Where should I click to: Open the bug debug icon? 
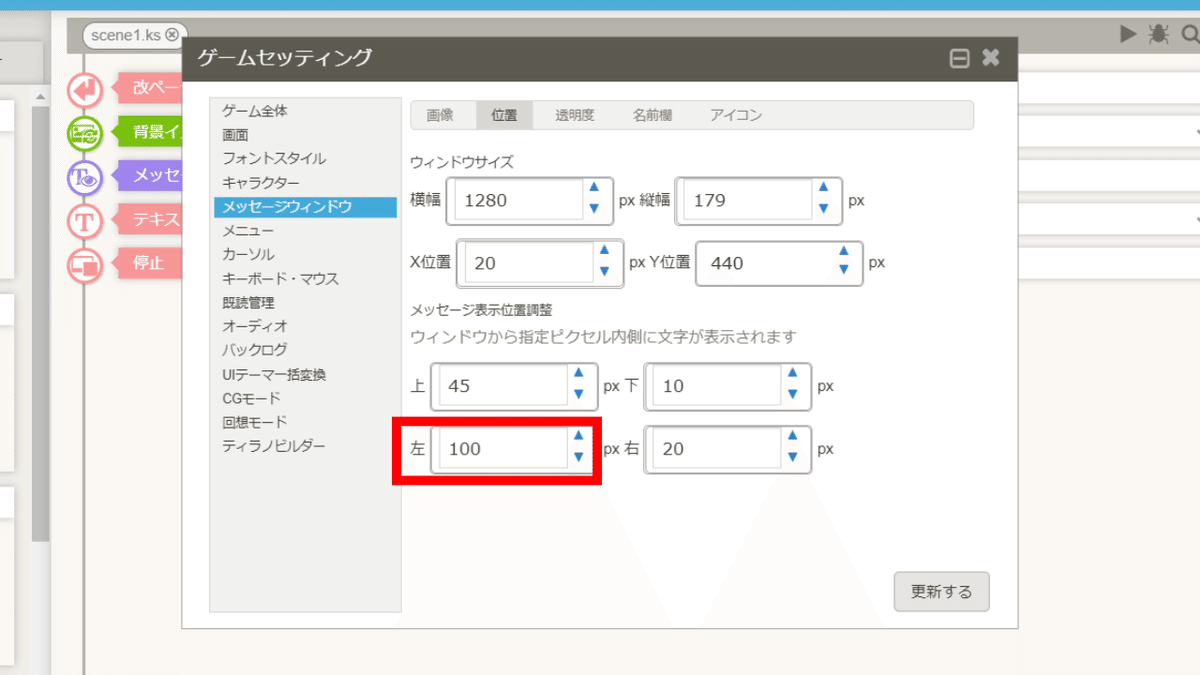pyautogui.click(x=1159, y=35)
